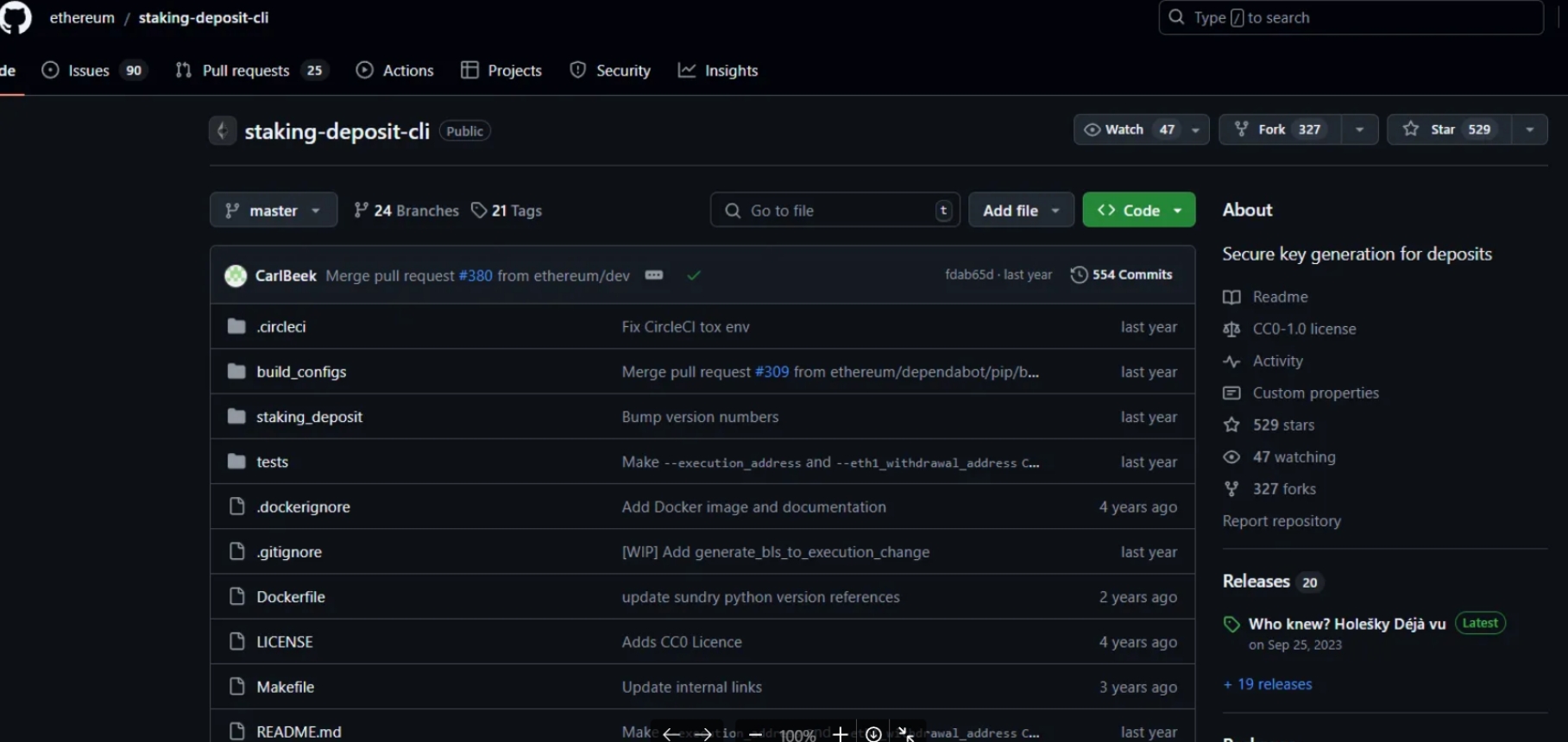Click the 21 Tags icon link
The width and height of the screenshot is (1568, 742).
click(507, 211)
